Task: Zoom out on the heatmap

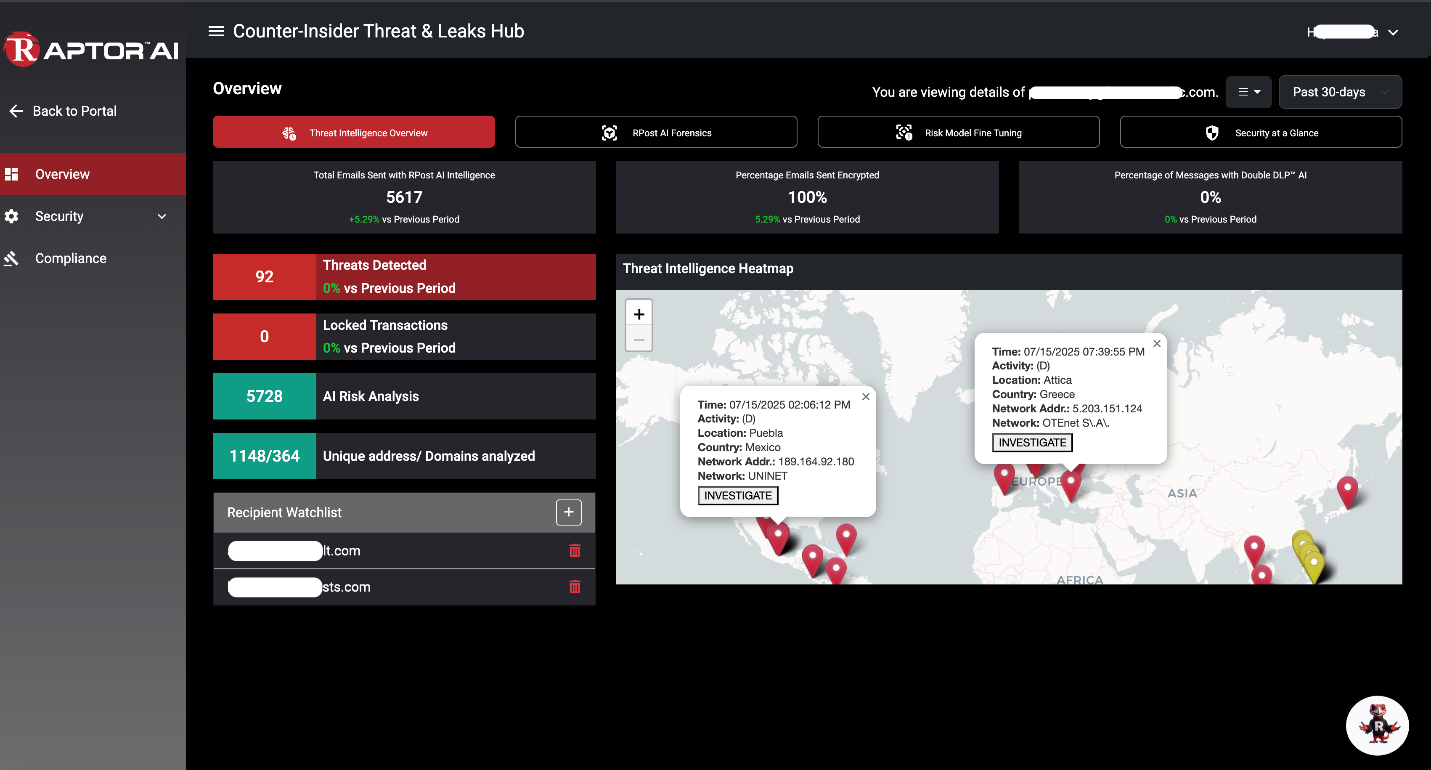Action: click(639, 340)
